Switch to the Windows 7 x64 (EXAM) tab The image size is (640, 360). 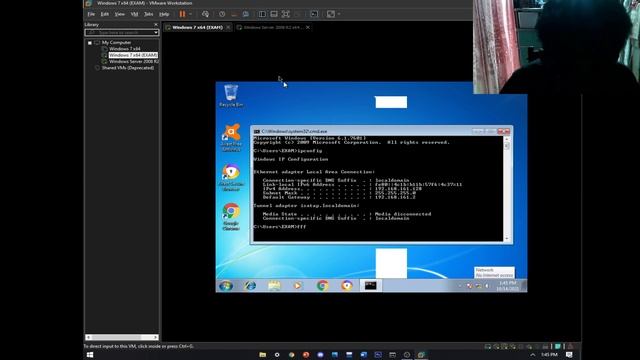(197, 27)
